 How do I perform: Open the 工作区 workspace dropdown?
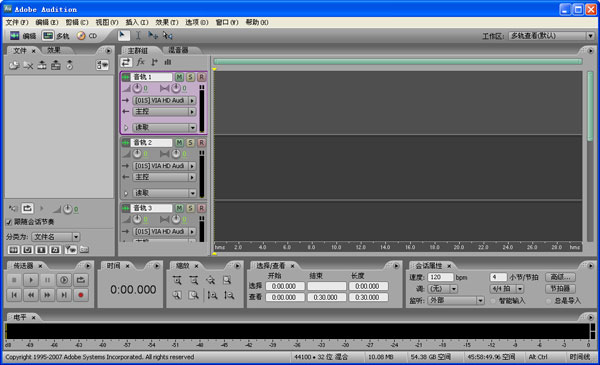click(x=551, y=36)
